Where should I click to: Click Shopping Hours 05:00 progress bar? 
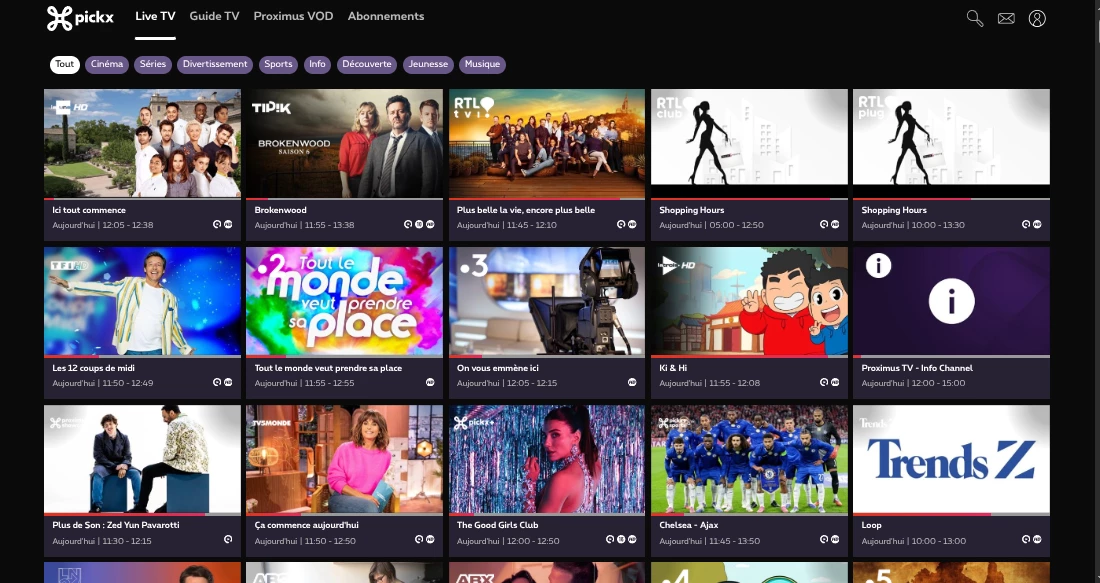(x=749, y=199)
